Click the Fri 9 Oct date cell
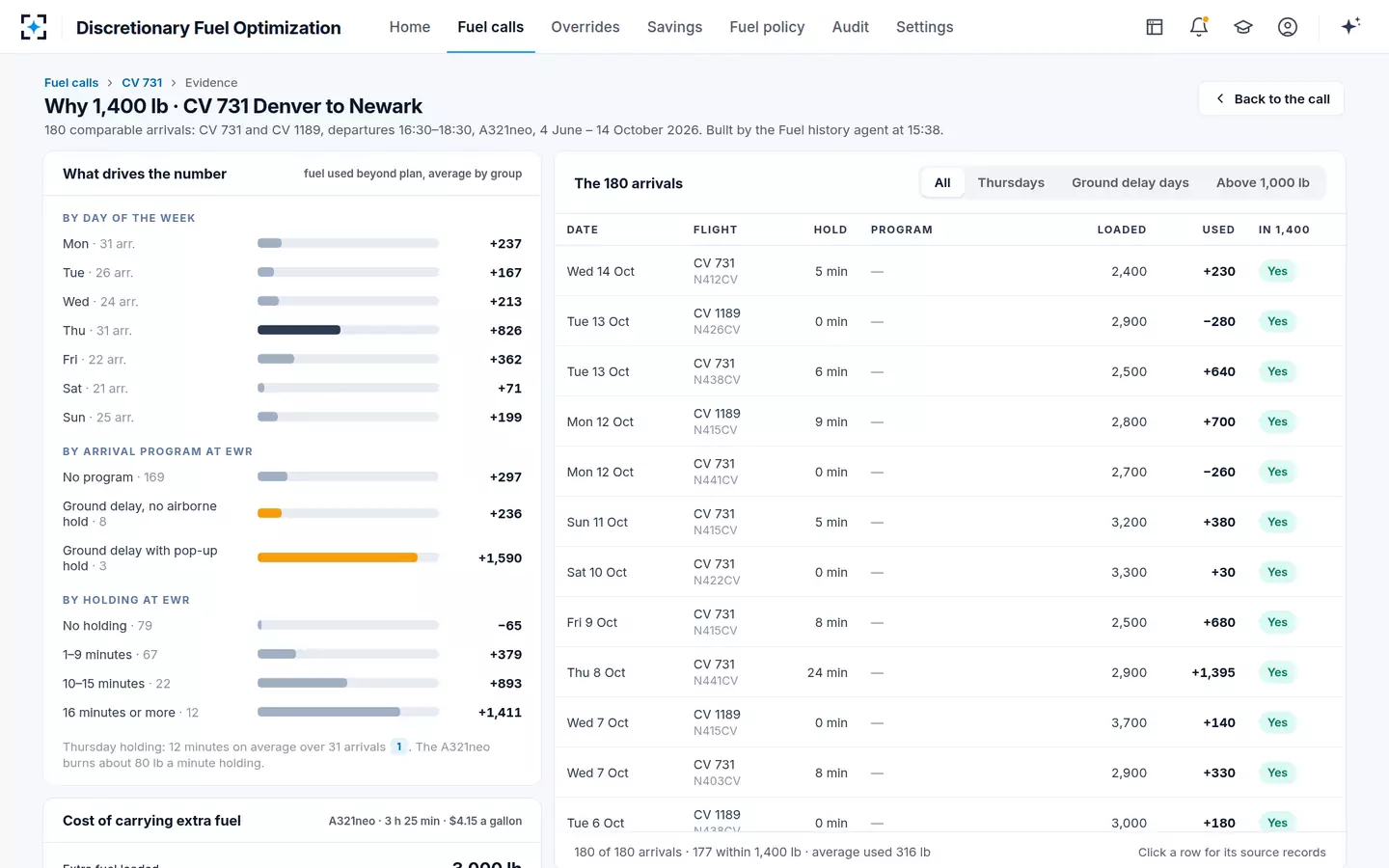 (592, 622)
